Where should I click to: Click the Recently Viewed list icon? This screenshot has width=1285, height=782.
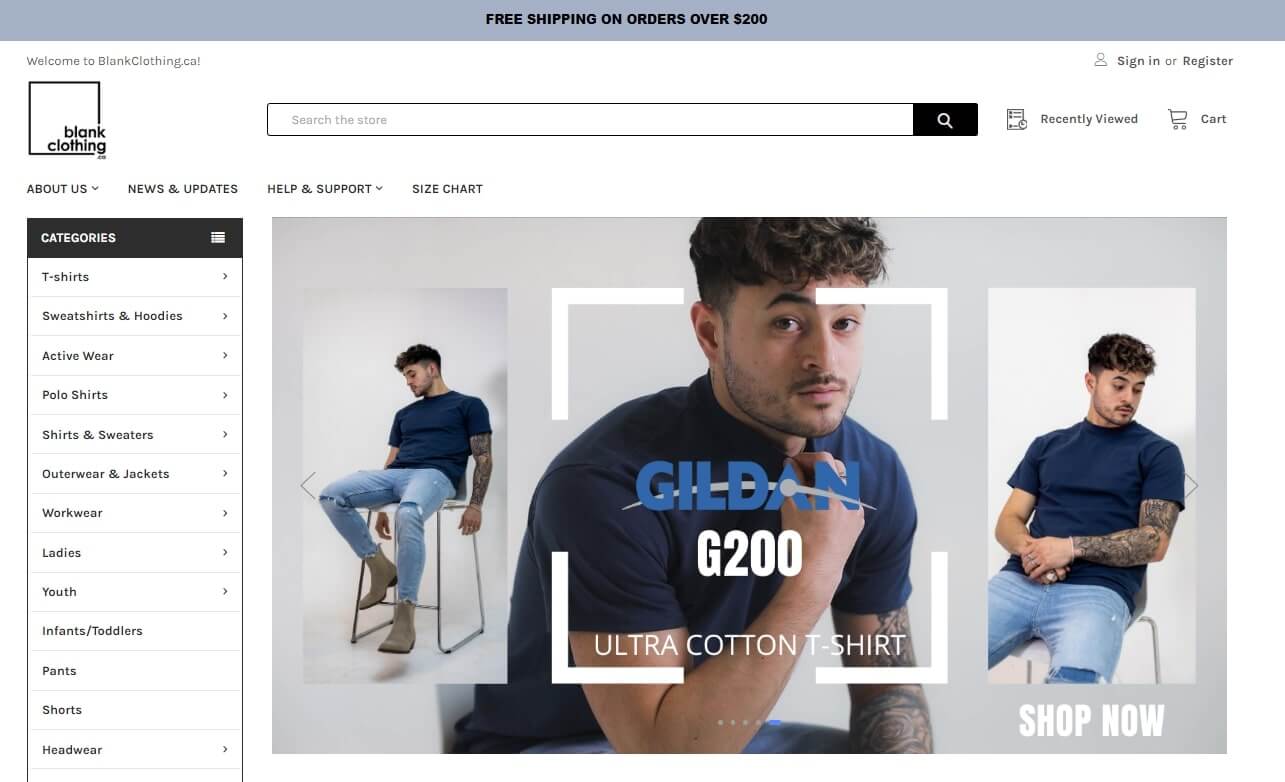(1017, 119)
